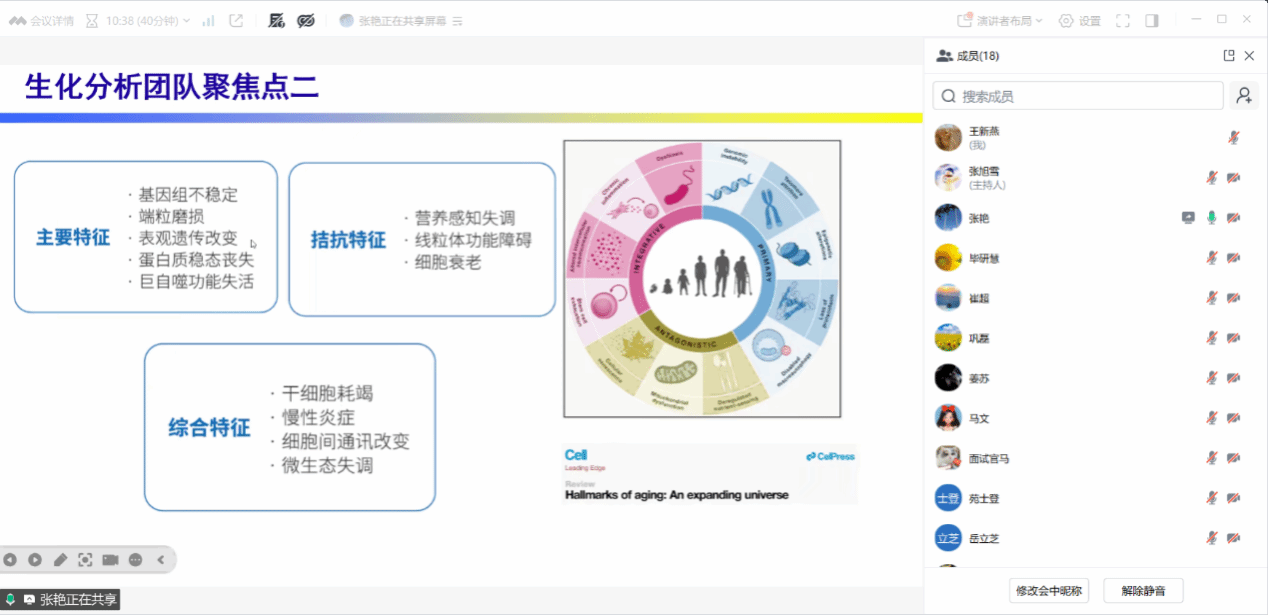The height and width of the screenshot is (615, 1268).
Task: Click 苑士登 camera-off icon
Action: (1234, 498)
